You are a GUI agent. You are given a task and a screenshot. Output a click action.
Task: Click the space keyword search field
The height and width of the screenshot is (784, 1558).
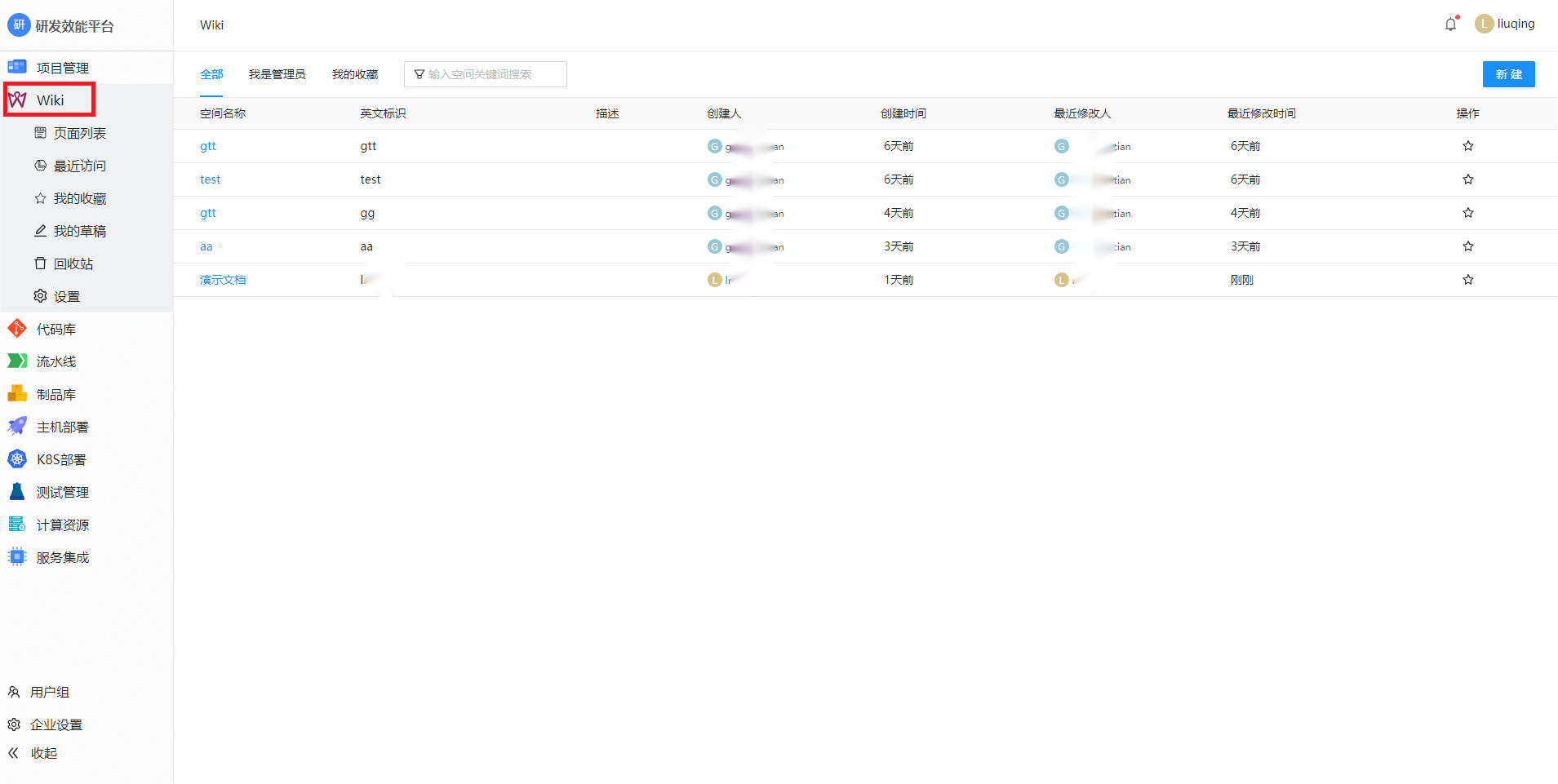tap(491, 74)
